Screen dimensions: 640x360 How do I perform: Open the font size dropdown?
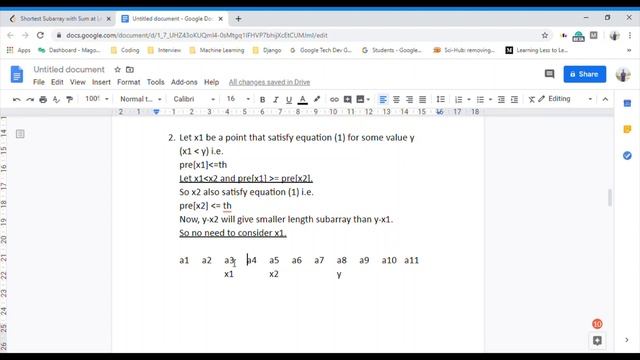point(238,99)
